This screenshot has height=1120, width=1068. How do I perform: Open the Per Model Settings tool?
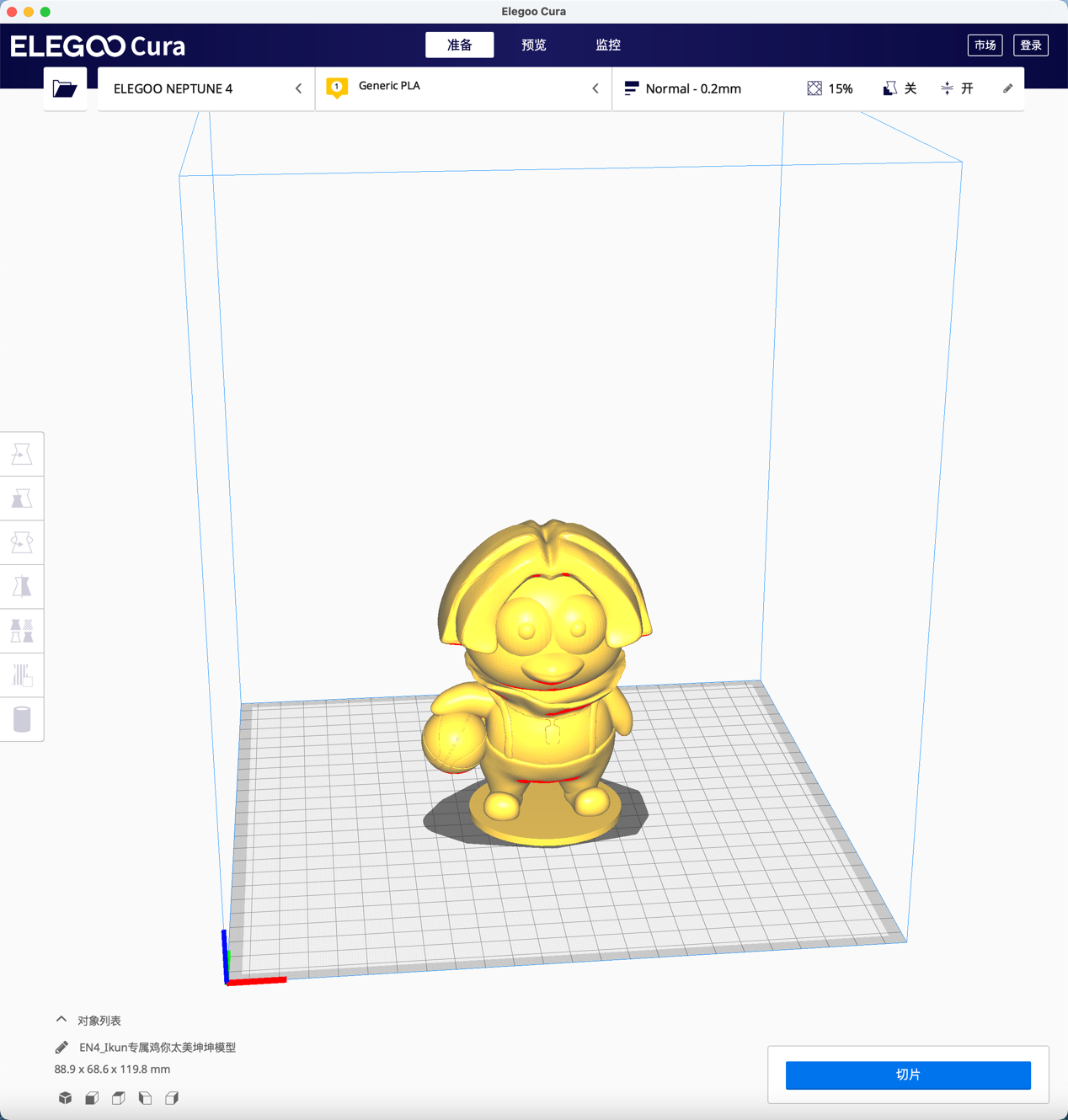22,631
